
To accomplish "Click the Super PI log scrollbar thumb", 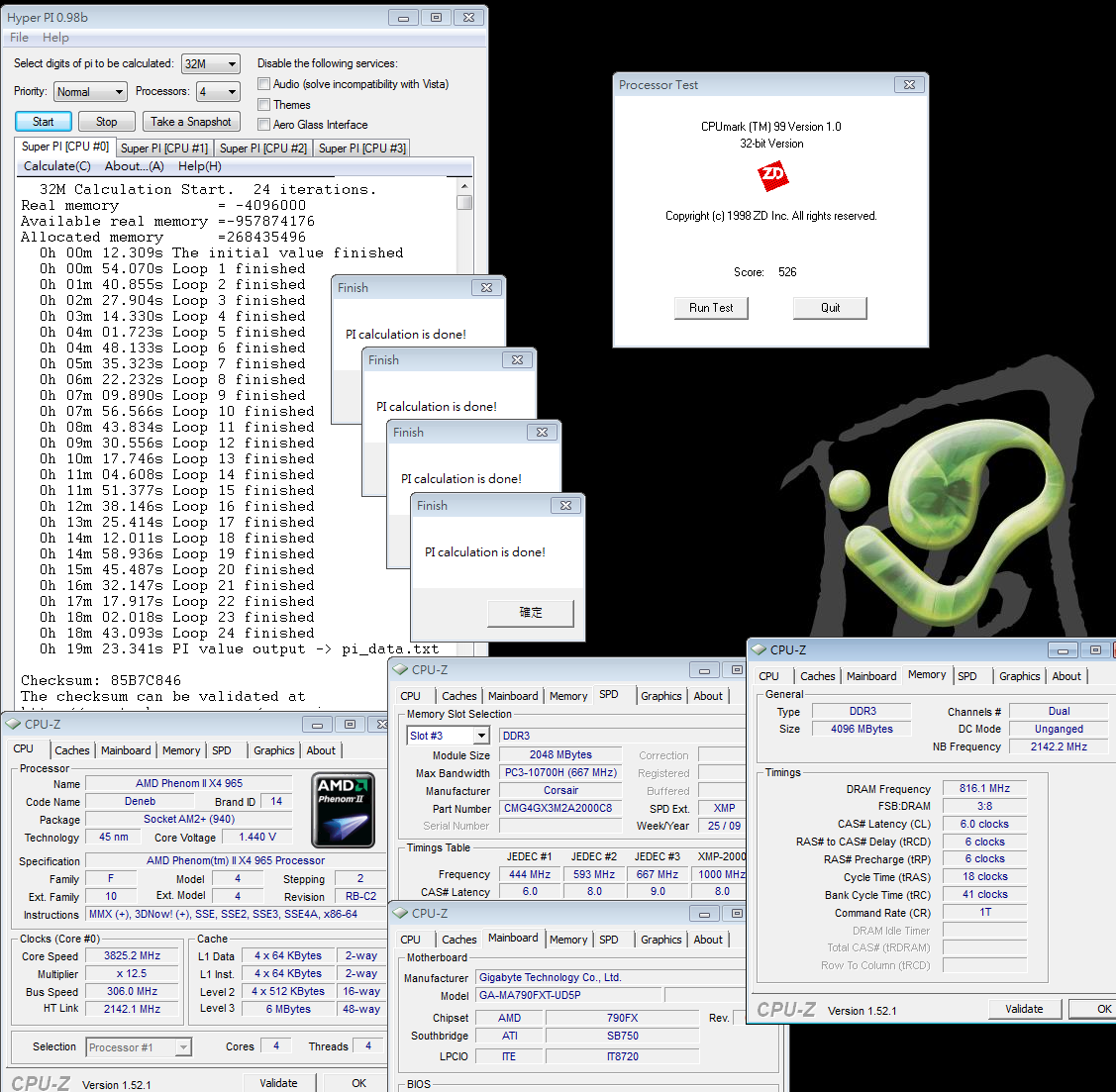I will [x=464, y=202].
